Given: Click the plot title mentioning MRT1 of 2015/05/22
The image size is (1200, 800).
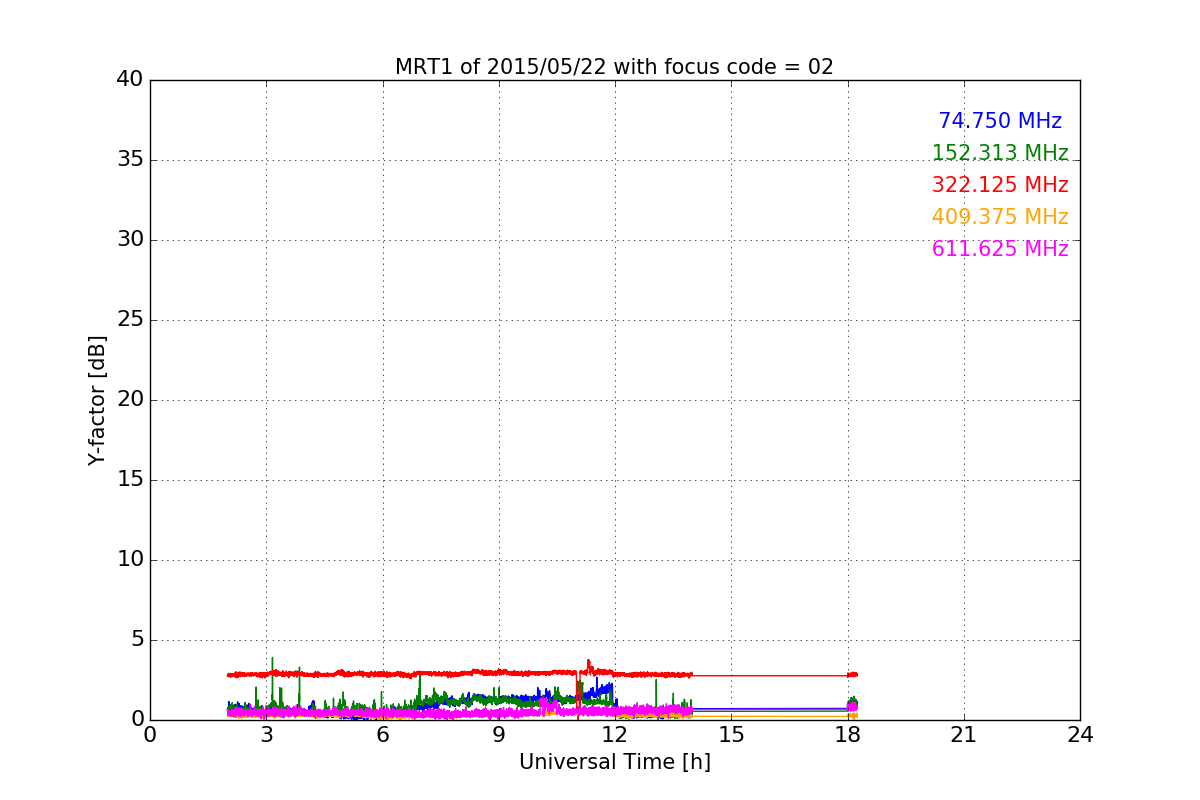Looking at the screenshot, I should pos(614,67).
